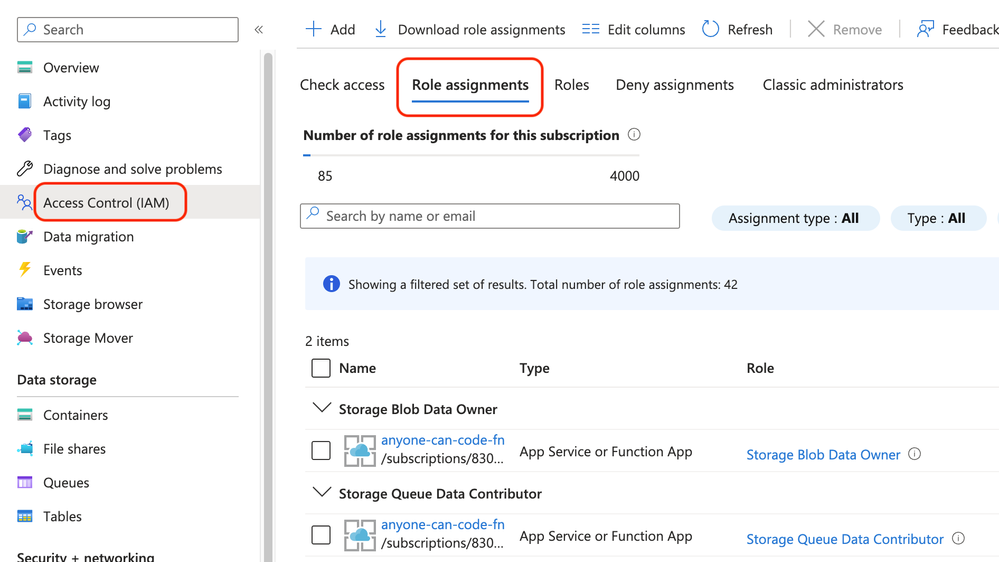This screenshot has width=999, height=562.
Task: Click the Events lightning bolt icon
Action: point(25,270)
